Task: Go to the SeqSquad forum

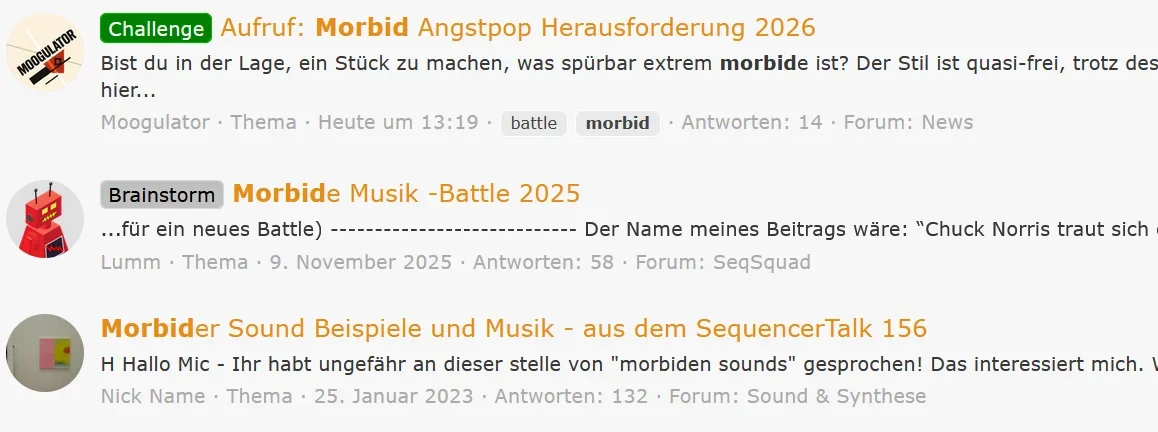Action: tap(761, 263)
